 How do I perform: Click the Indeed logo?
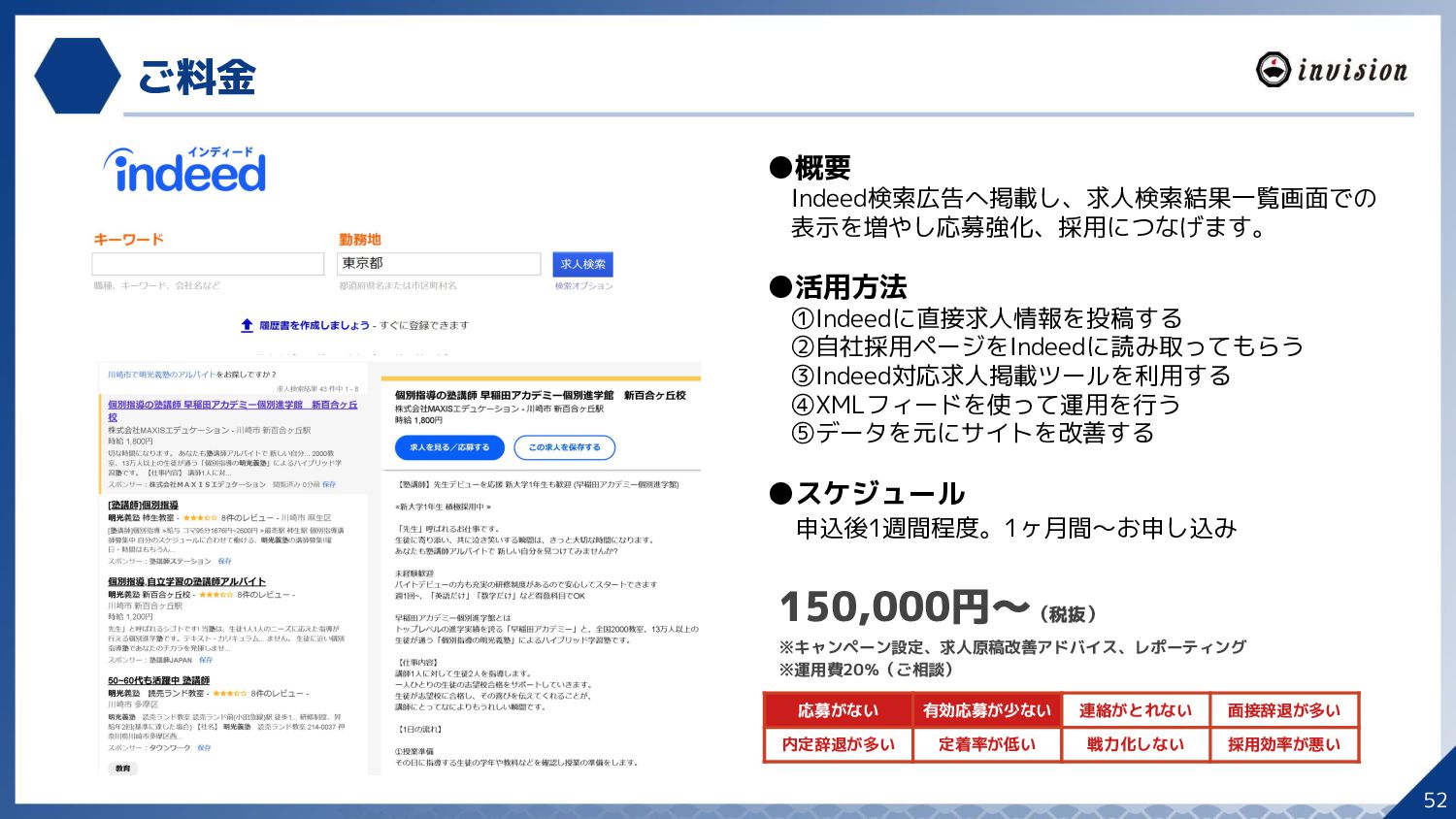[x=185, y=170]
